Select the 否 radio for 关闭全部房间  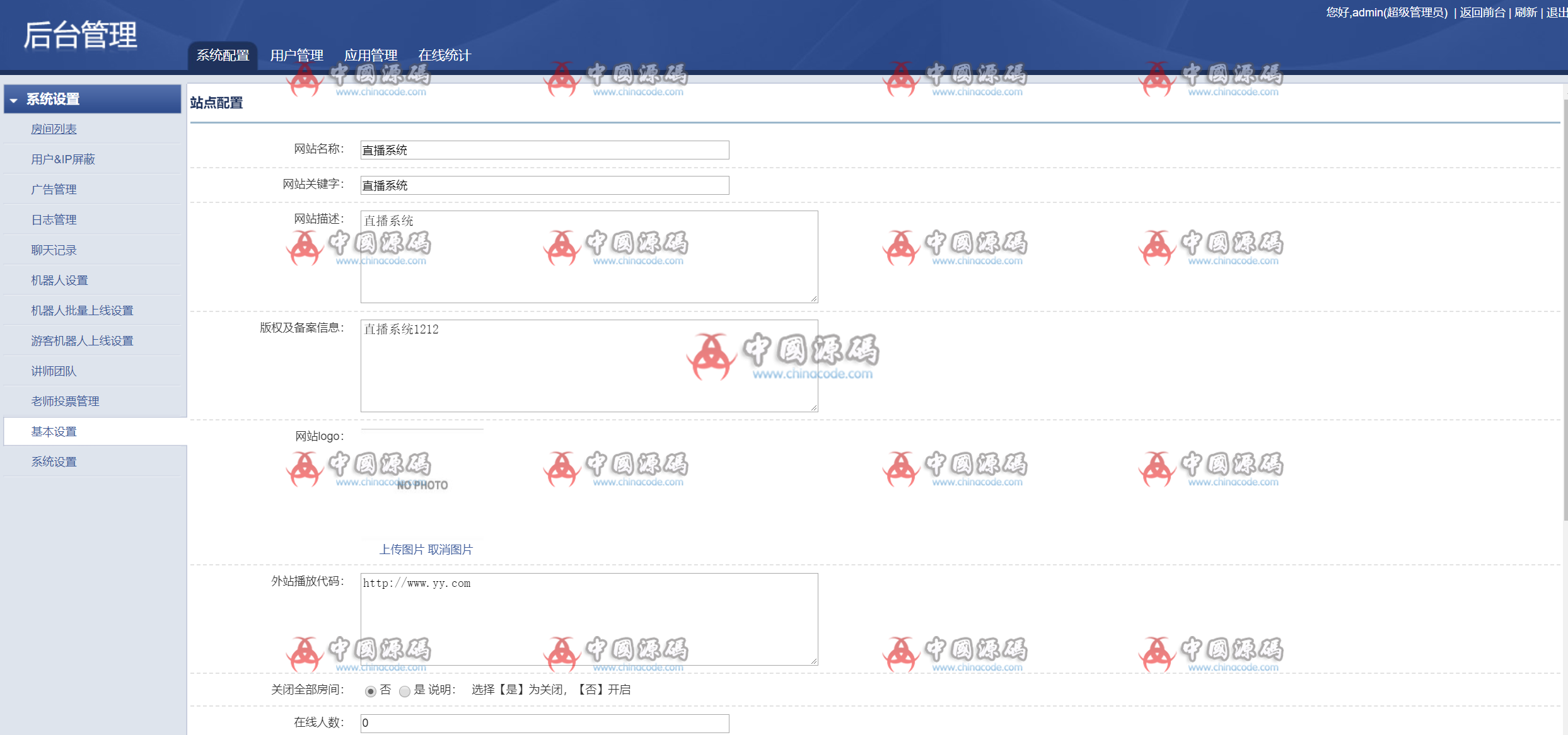[x=371, y=692]
